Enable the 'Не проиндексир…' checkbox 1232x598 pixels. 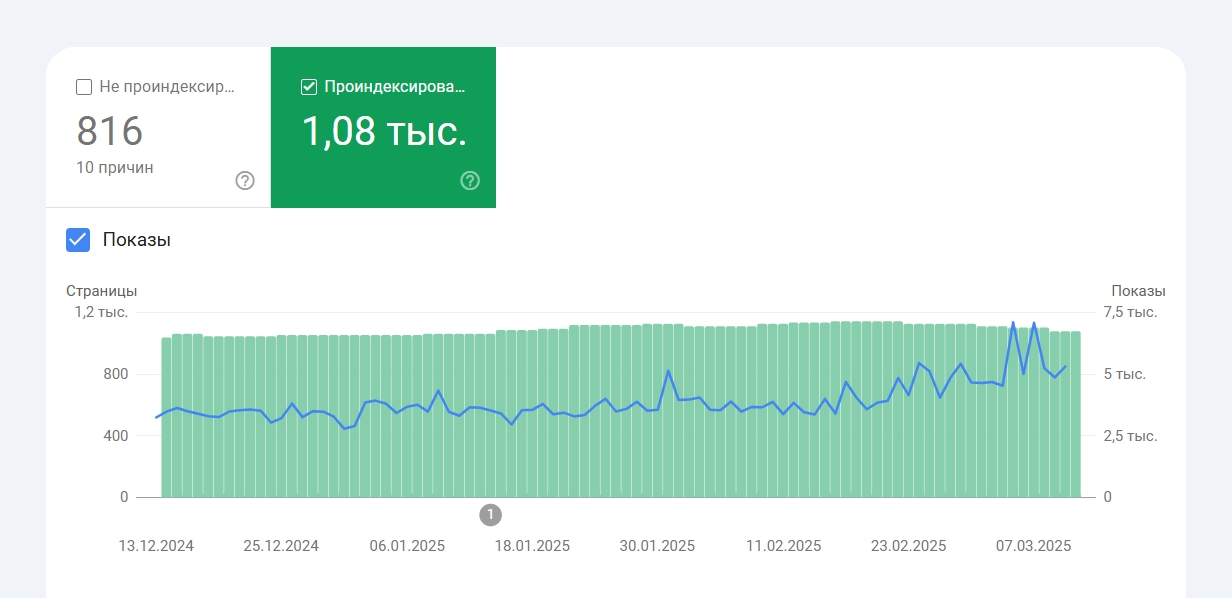(x=85, y=87)
